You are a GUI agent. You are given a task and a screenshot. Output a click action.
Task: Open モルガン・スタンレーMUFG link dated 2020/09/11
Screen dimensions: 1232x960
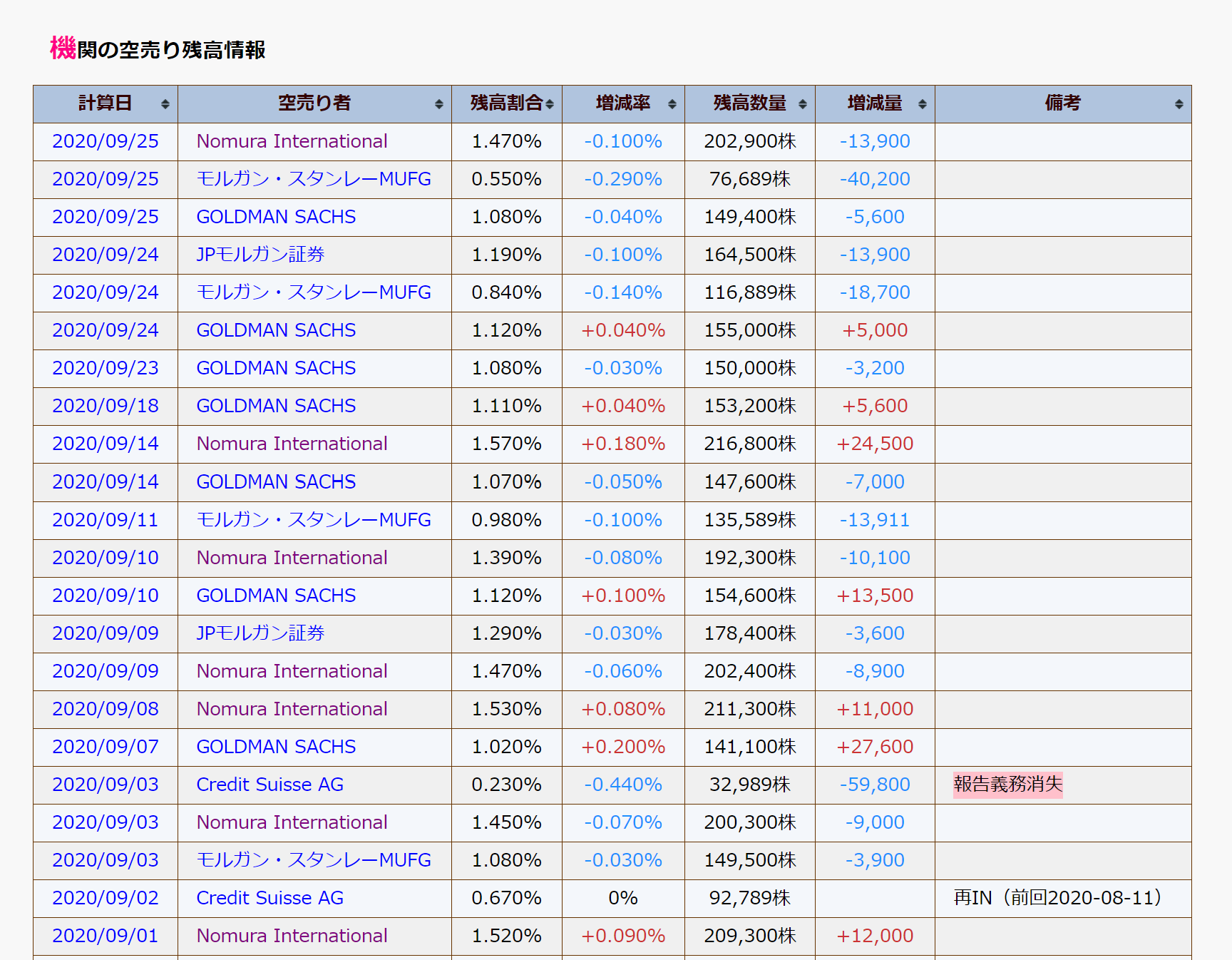tap(314, 520)
